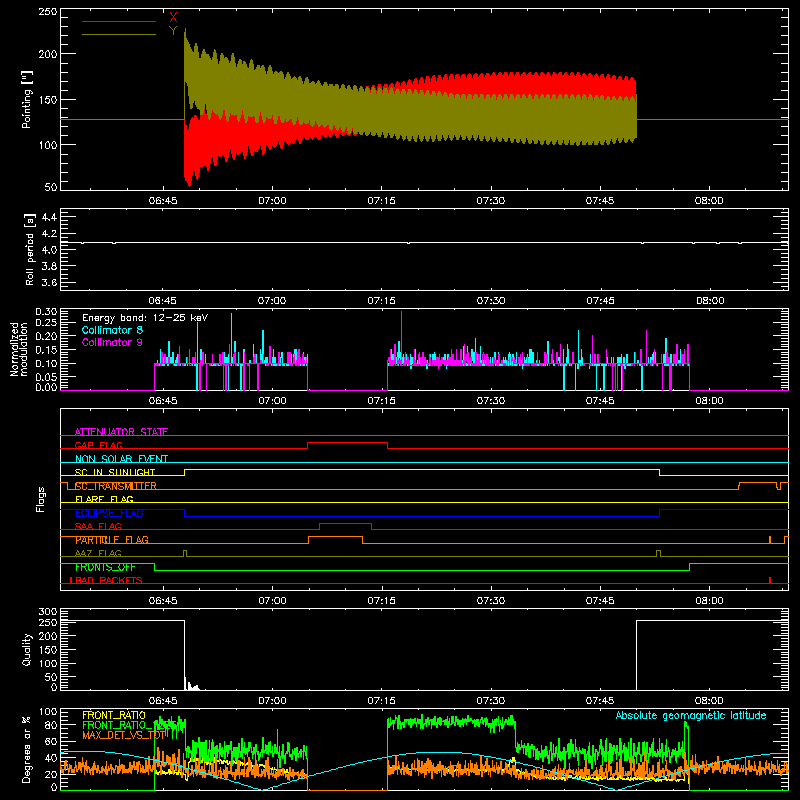This screenshot has height=800, width=800.
Task: Click the 0.10 tick on modulation axis
Action: 46,364
